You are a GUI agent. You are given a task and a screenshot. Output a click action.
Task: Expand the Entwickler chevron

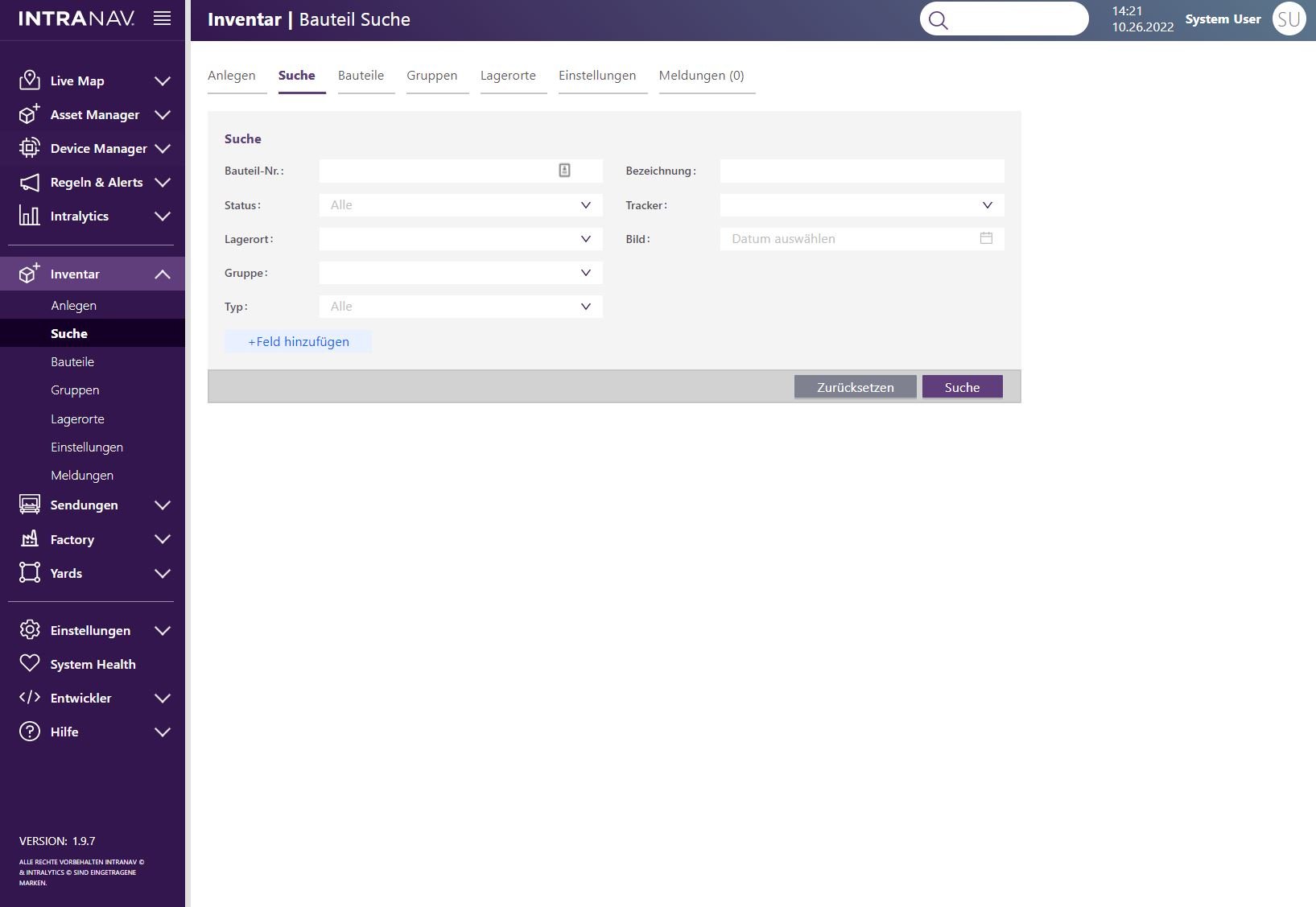tap(163, 698)
